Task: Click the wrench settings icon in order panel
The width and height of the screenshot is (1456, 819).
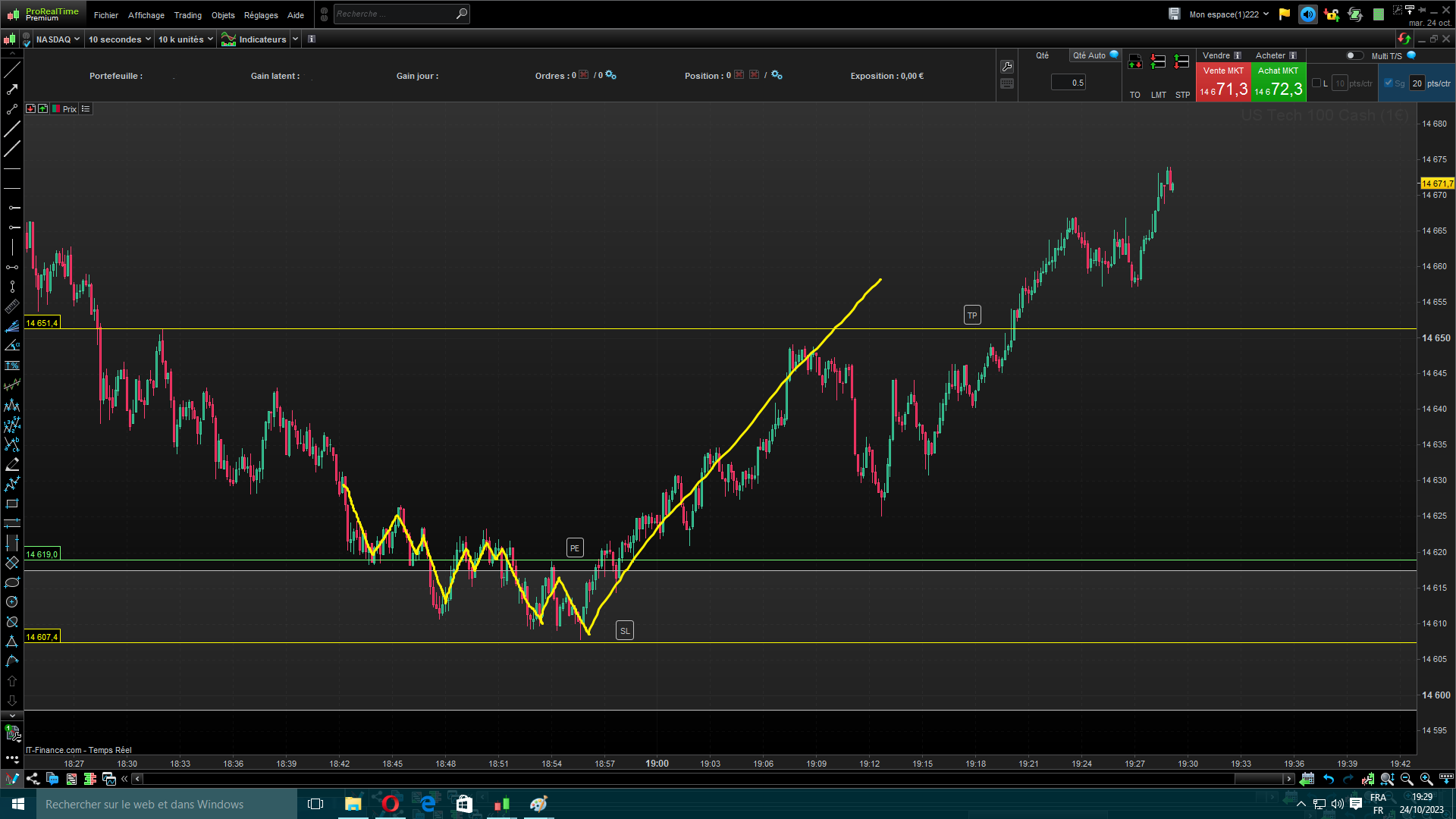Action: click(1007, 67)
